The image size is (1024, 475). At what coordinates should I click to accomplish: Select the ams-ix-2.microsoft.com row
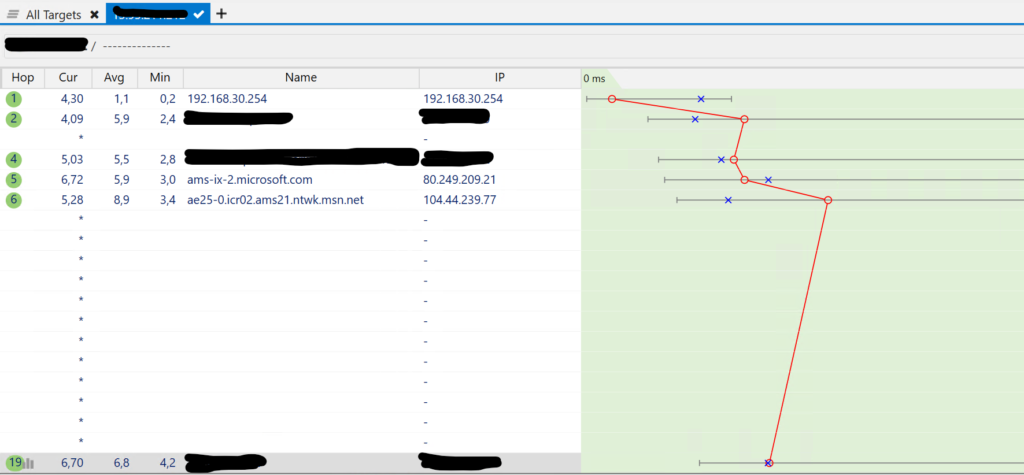click(x=250, y=180)
